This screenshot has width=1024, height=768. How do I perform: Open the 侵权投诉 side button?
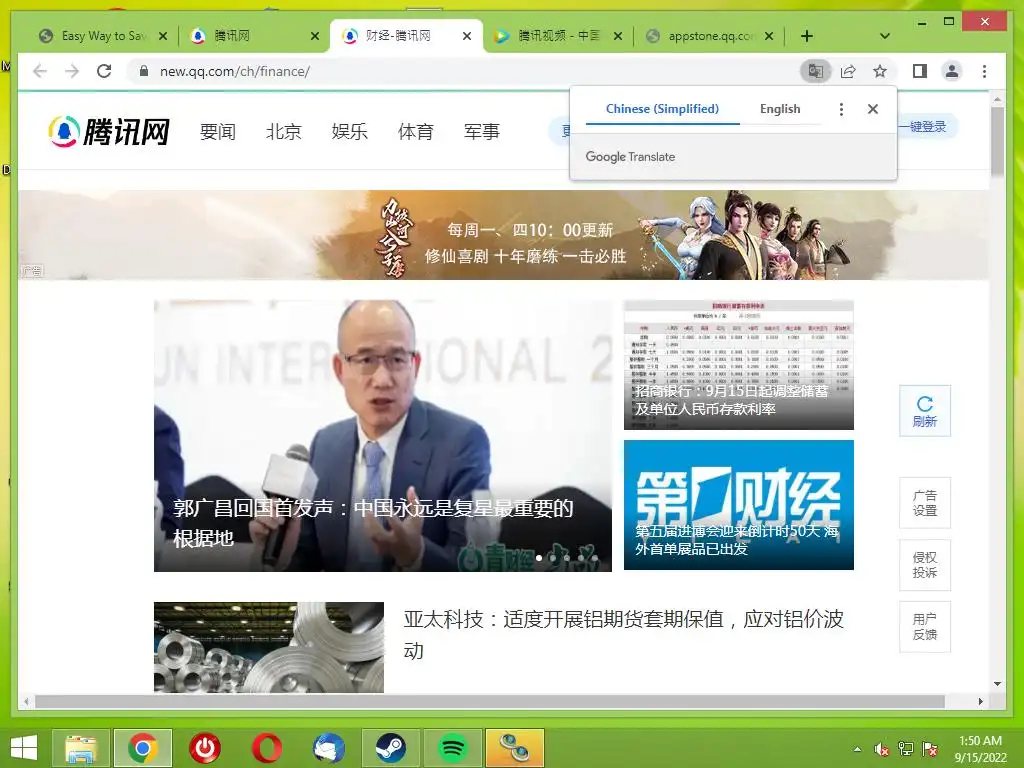tap(925, 565)
